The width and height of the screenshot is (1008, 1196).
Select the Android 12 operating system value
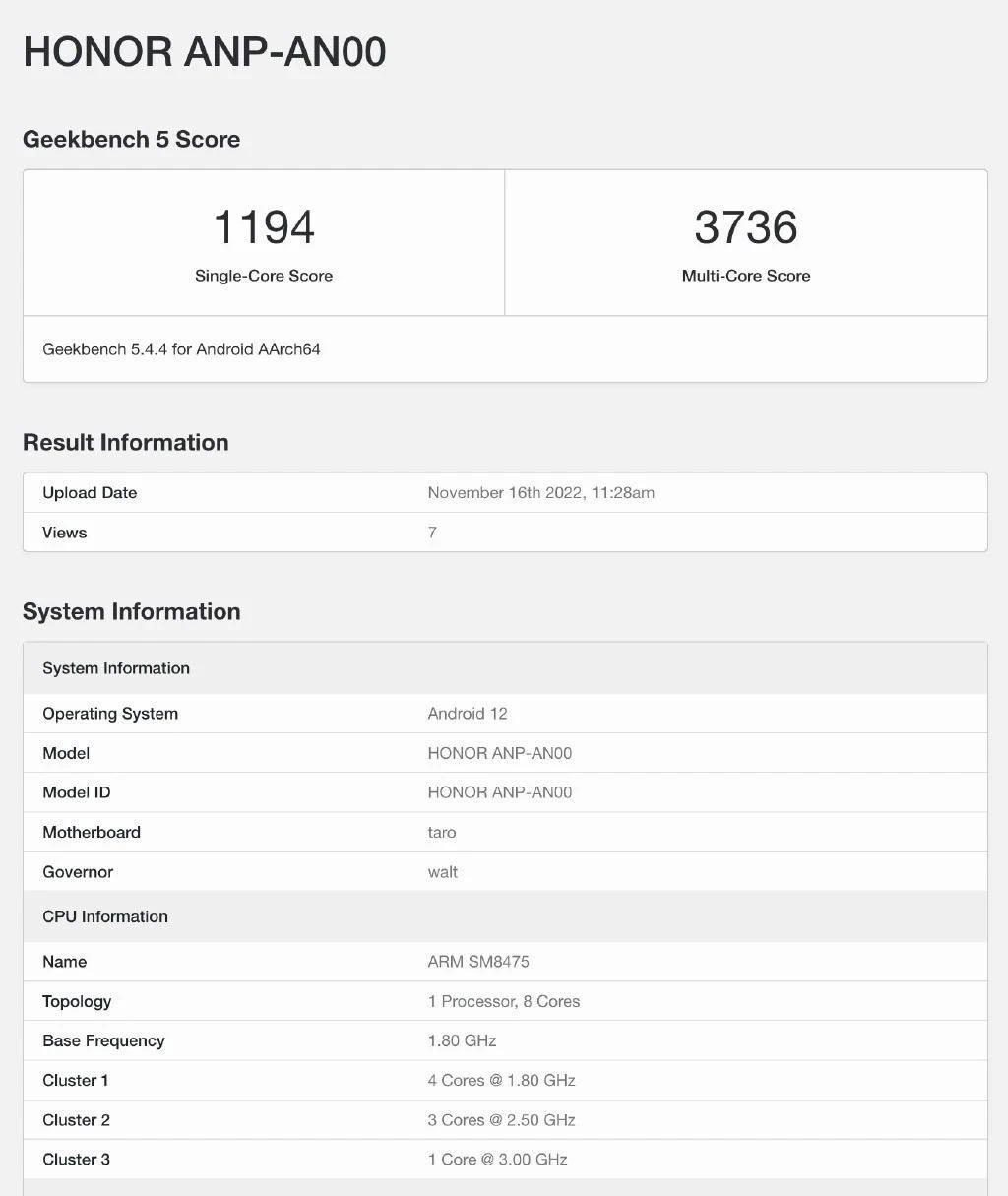tap(468, 714)
